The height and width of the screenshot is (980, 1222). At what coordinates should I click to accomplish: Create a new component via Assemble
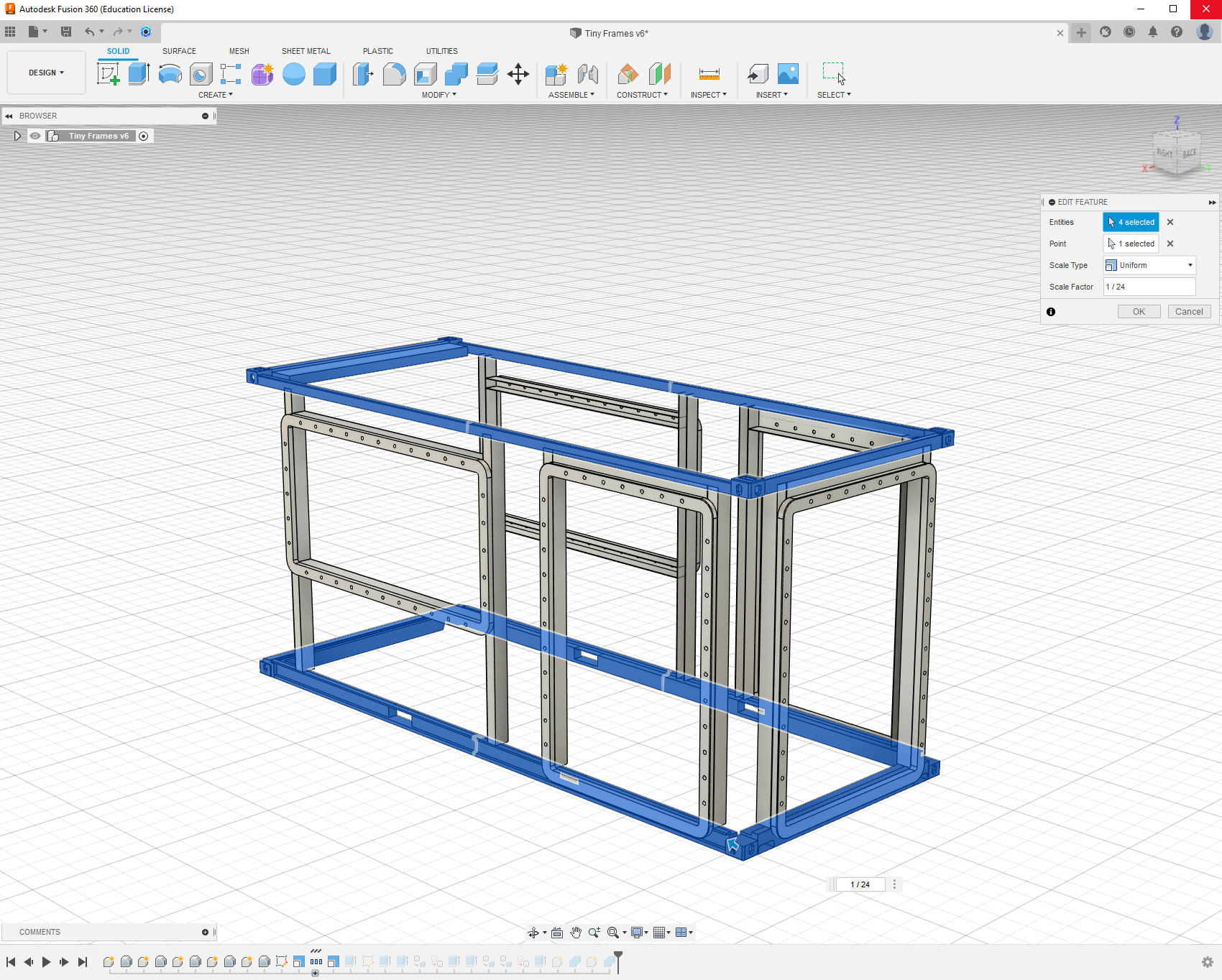(x=555, y=74)
